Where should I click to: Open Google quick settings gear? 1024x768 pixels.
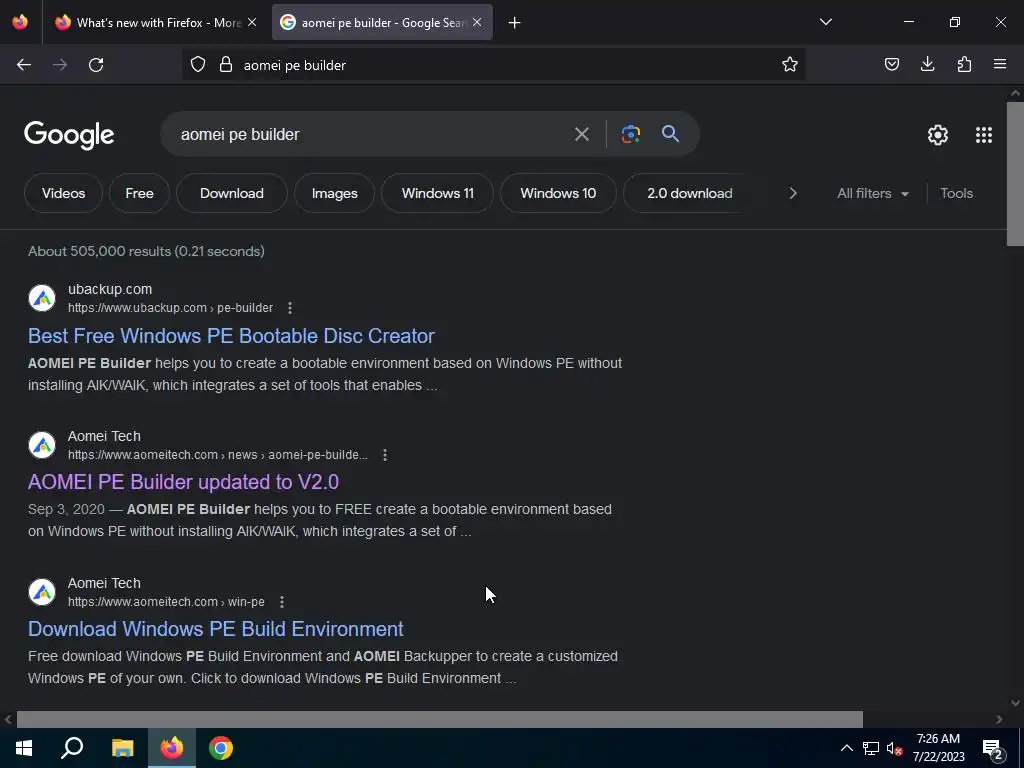tap(938, 135)
